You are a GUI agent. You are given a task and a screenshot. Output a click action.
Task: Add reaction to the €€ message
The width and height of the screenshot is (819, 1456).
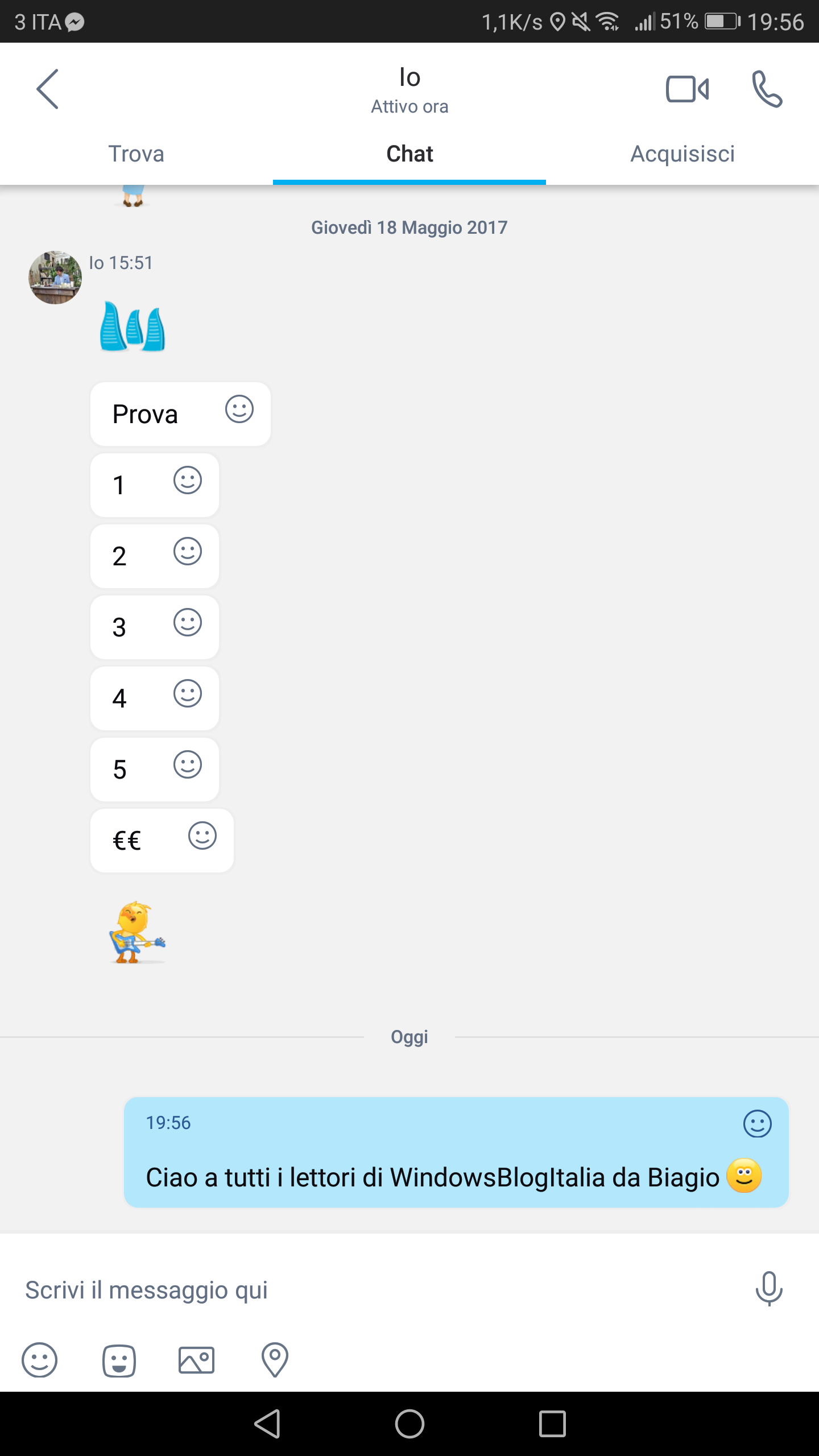pyautogui.click(x=202, y=835)
